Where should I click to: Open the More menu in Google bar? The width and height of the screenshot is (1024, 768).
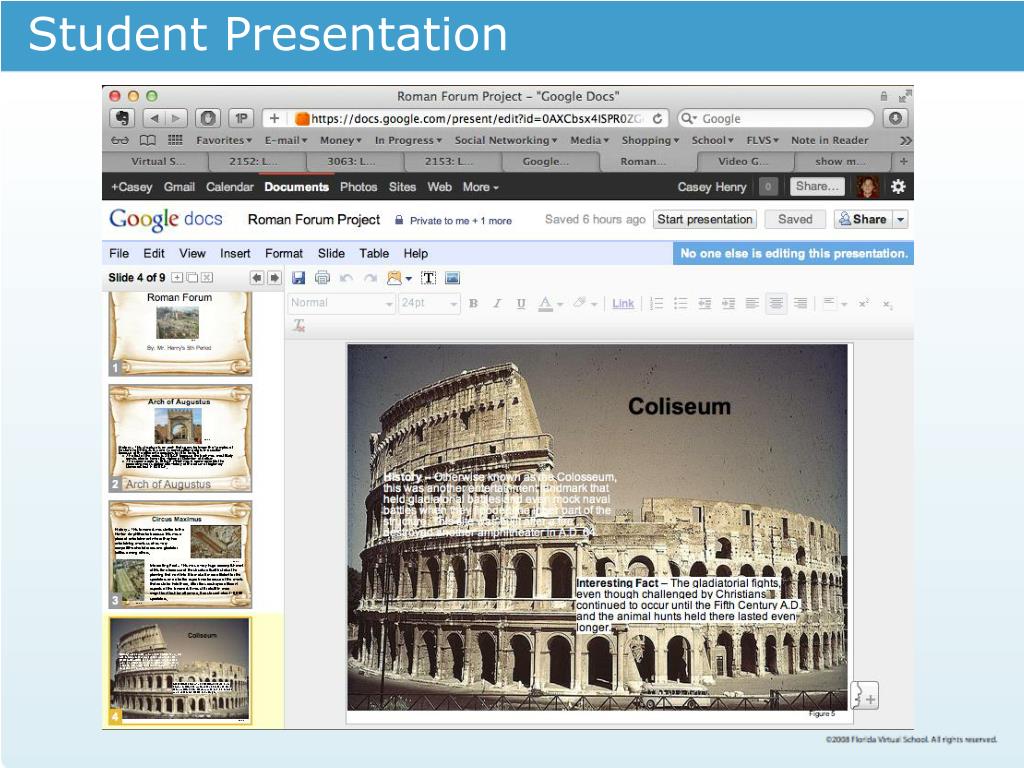click(481, 187)
